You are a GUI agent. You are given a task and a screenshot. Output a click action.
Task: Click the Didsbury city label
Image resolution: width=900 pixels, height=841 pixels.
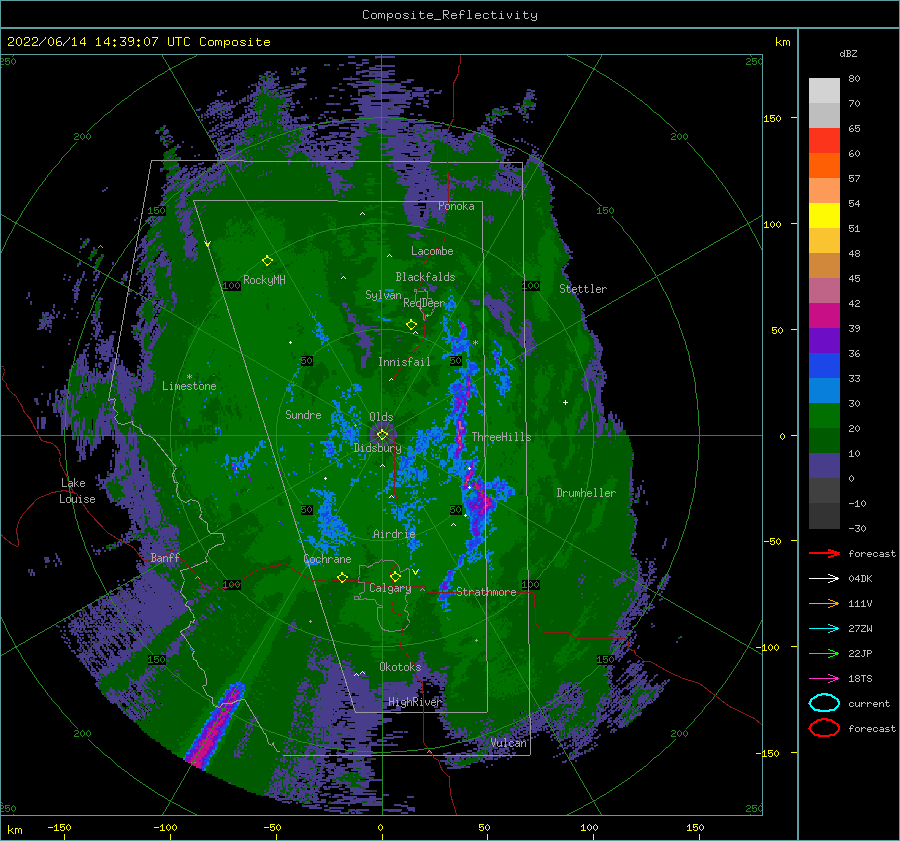coord(378,448)
